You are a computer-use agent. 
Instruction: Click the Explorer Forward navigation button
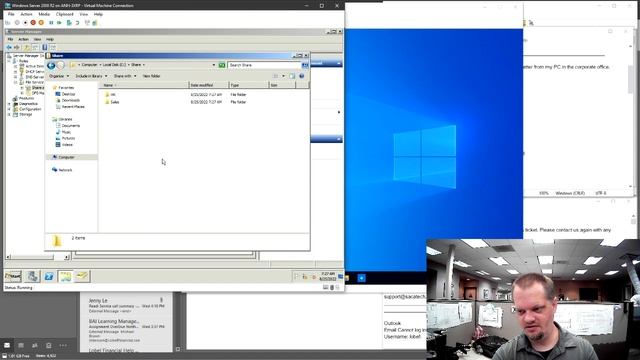[x=60, y=65]
